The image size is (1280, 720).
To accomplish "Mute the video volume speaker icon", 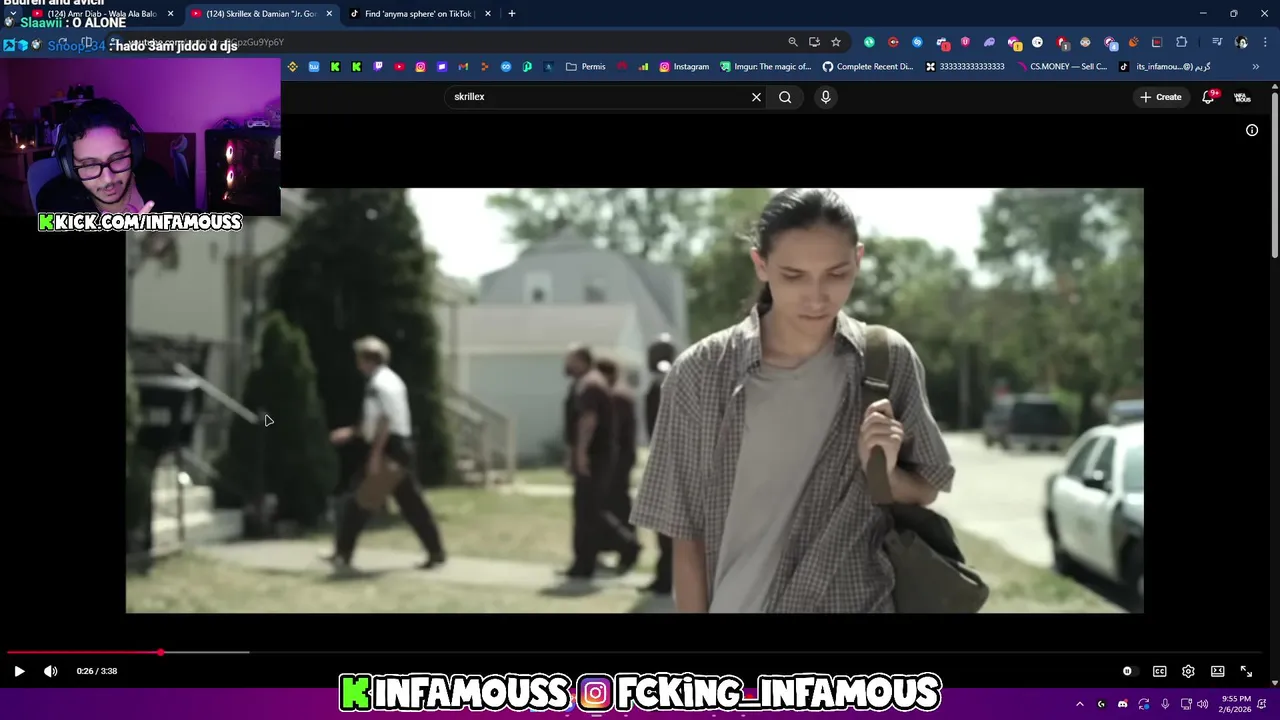I will 51,671.
